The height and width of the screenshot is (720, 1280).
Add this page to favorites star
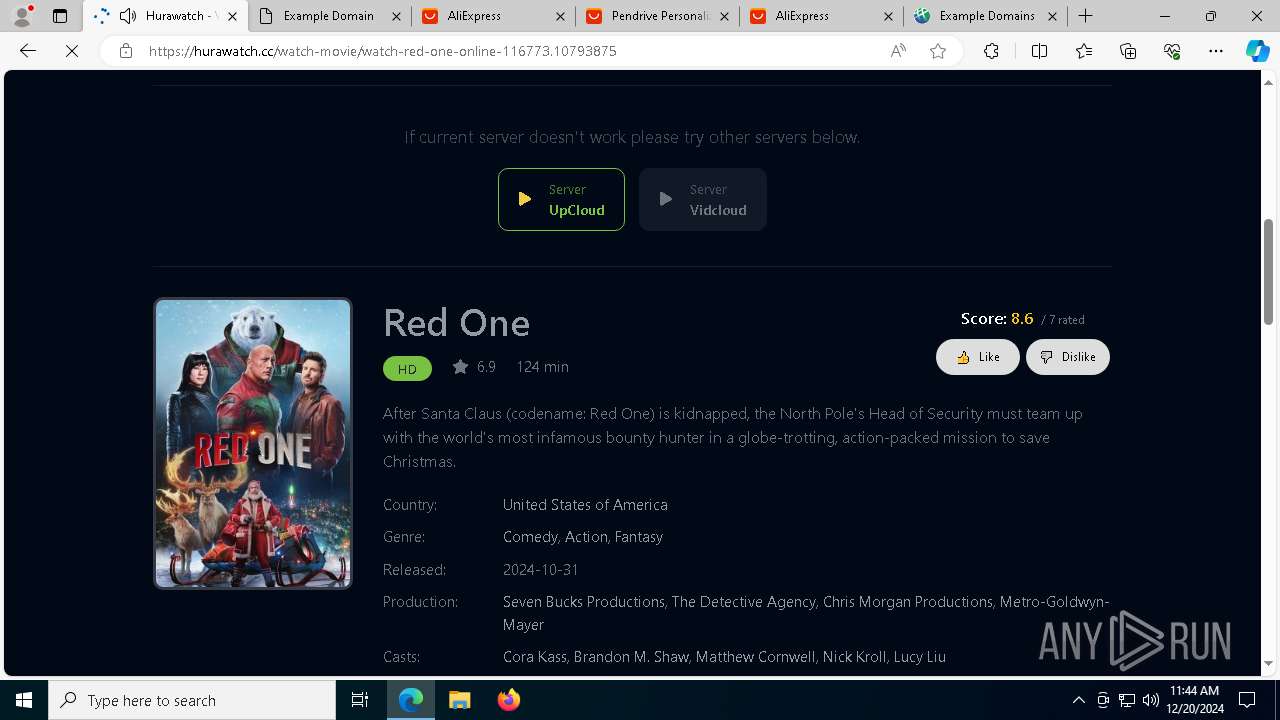[x=938, y=51]
